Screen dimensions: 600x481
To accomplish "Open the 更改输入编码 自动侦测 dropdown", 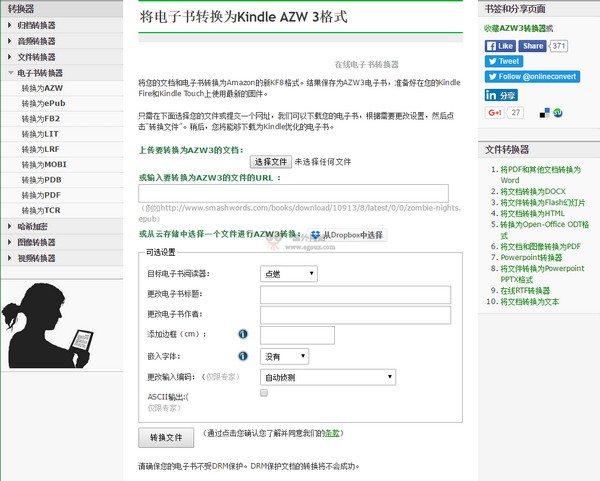I will tap(328, 377).
